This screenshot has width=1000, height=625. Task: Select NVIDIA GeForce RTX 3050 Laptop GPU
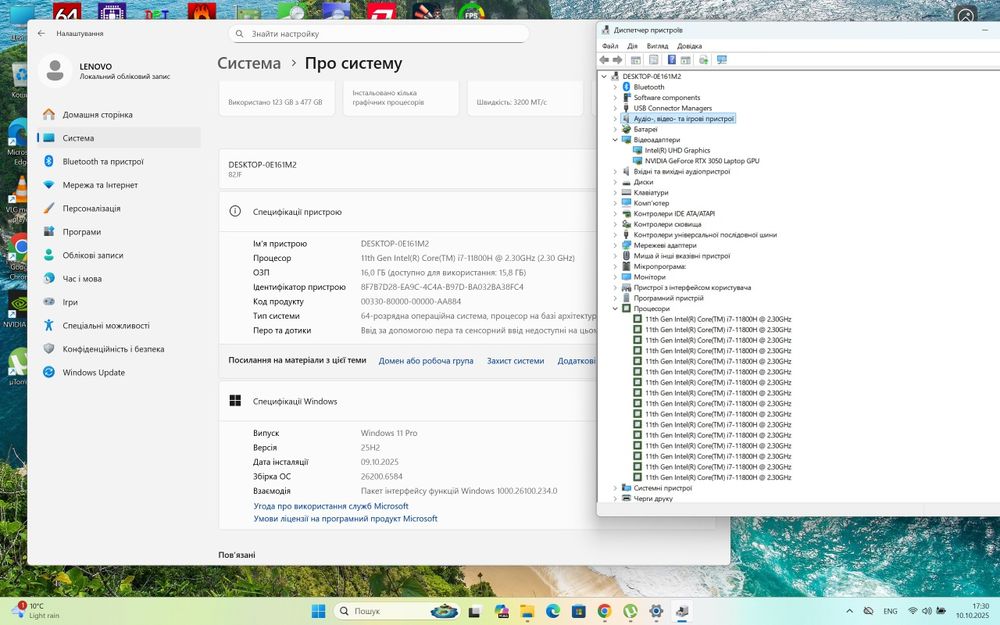(x=702, y=161)
